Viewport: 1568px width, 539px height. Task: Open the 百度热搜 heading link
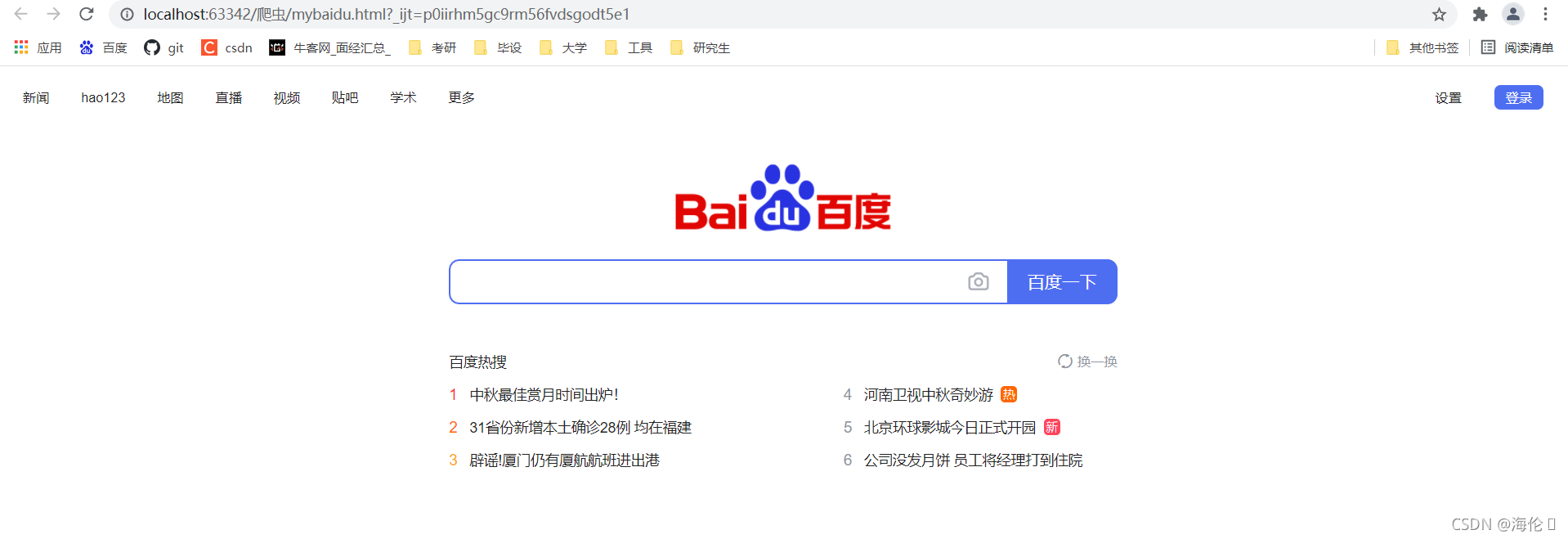478,362
